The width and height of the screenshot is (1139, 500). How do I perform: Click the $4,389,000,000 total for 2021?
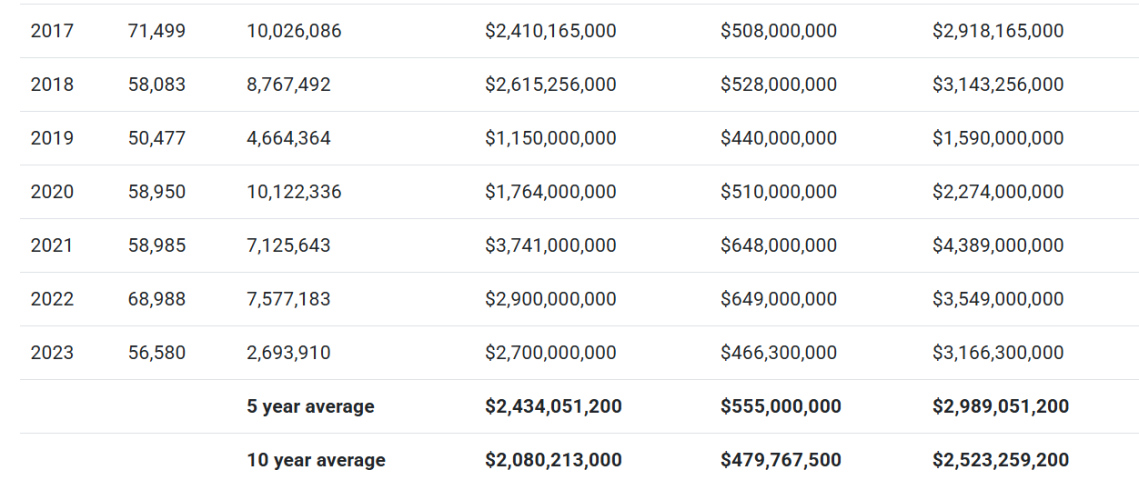997,245
